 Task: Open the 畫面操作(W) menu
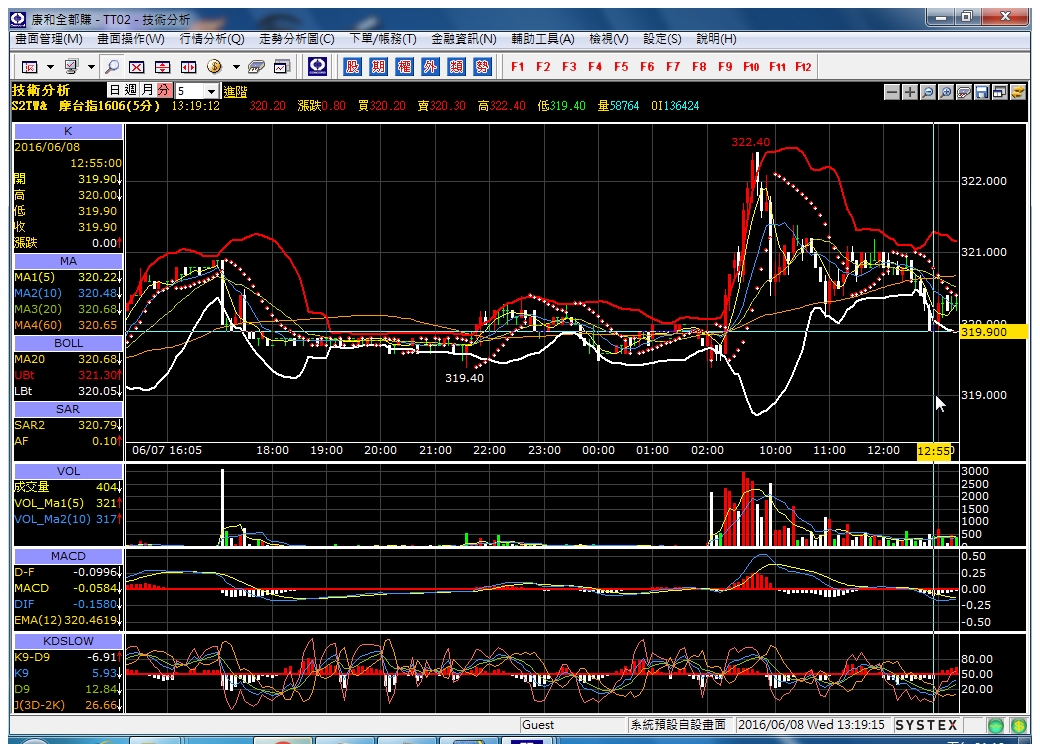click(x=131, y=39)
